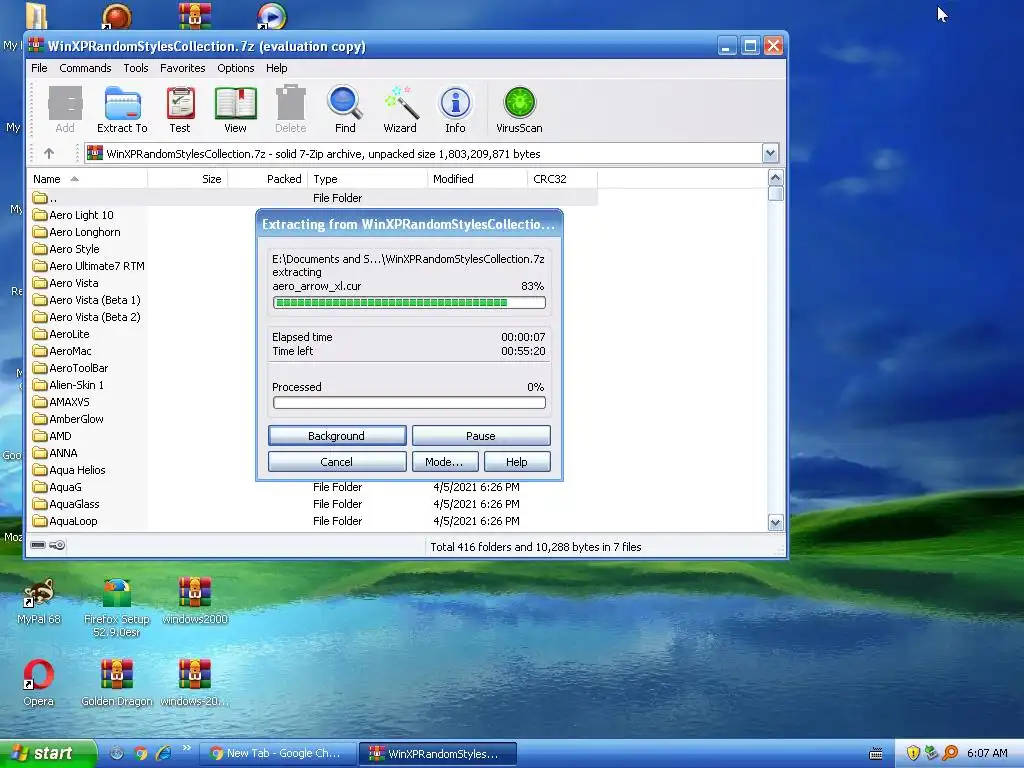
Task: Select the Aero Ultimate7 RTM folder
Action: pyautogui.click(x=89, y=266)
